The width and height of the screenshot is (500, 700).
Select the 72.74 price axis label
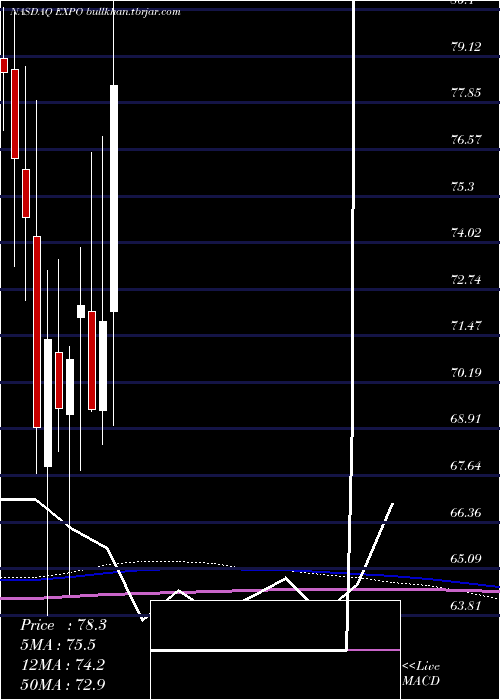point(467,279)
